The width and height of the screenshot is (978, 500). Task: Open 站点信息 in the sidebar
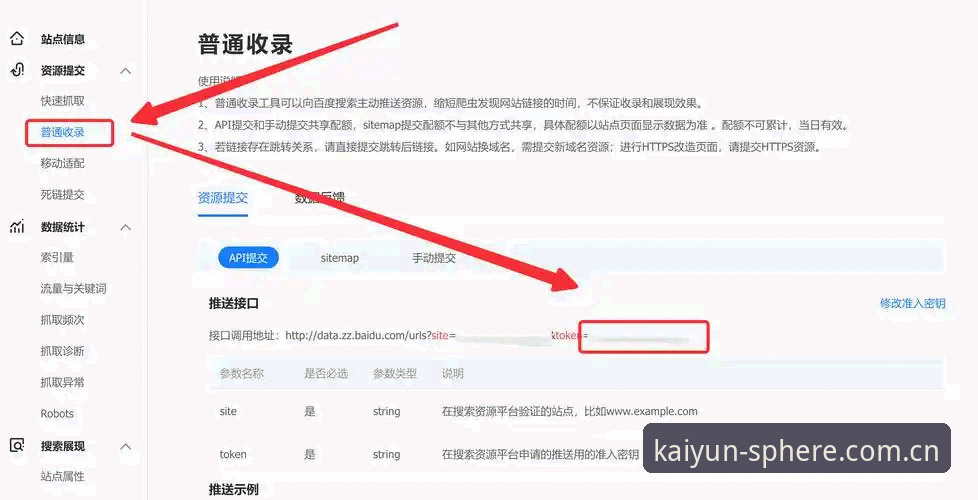click(x=63, y=39)
